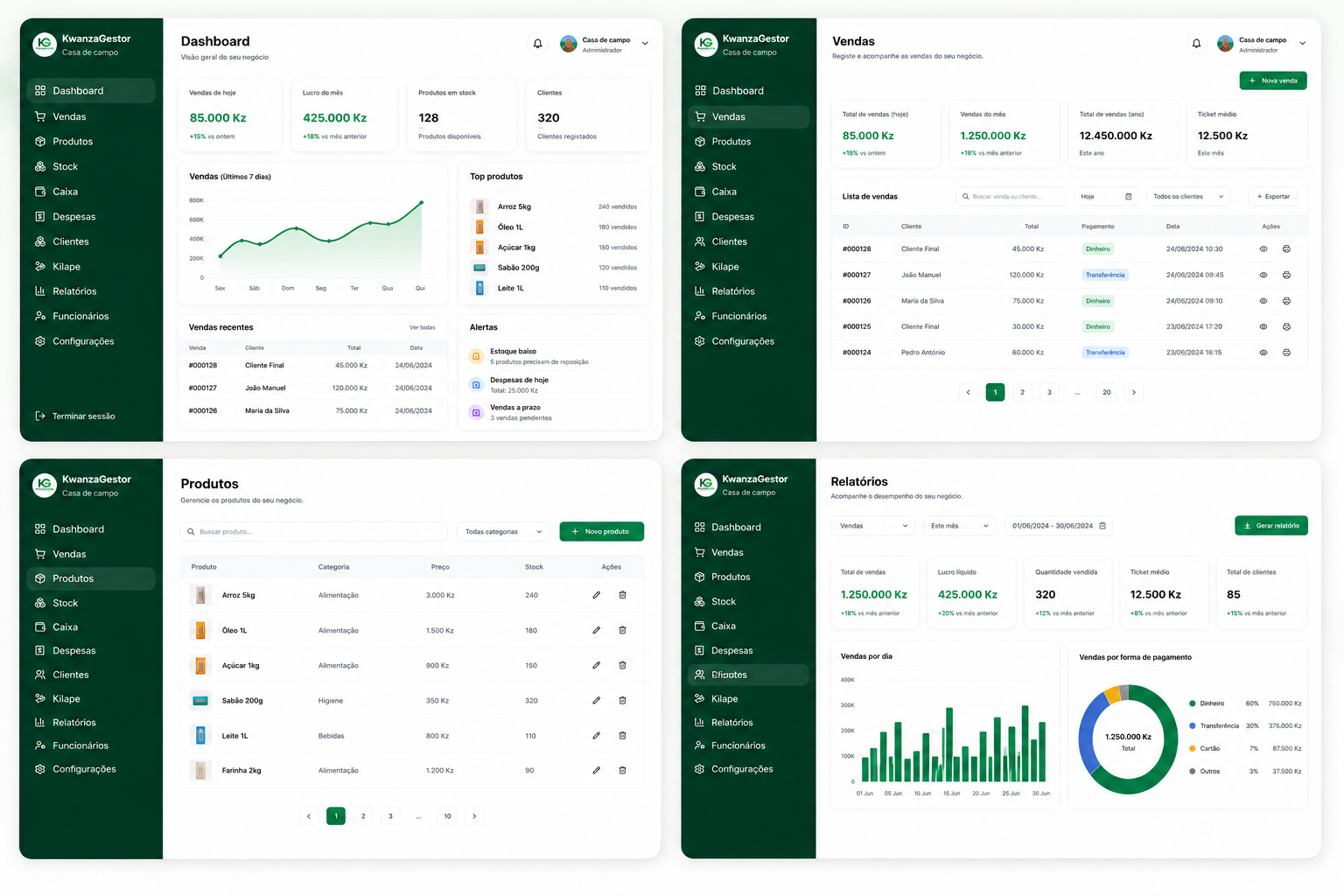Go to previous page in Produtos pagination

[309, 816]
